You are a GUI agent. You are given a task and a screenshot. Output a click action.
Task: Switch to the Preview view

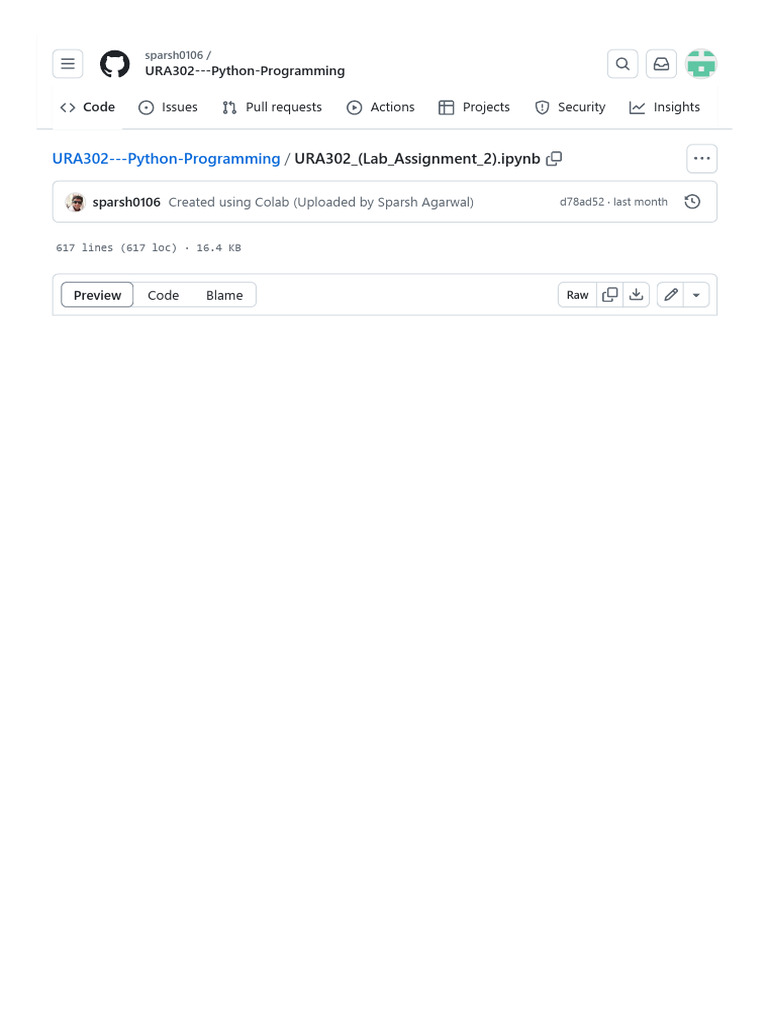tap(97, 295)
